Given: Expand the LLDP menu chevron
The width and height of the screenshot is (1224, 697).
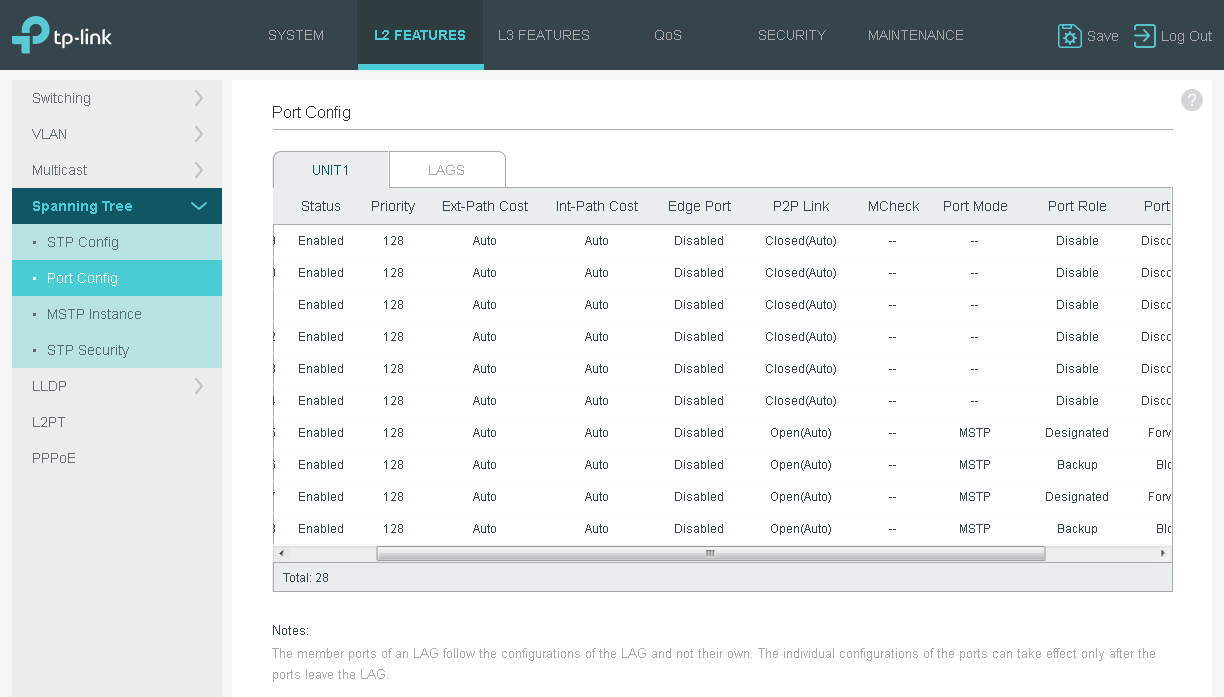Looking at the screenshot, I should (x=199, y=386).
